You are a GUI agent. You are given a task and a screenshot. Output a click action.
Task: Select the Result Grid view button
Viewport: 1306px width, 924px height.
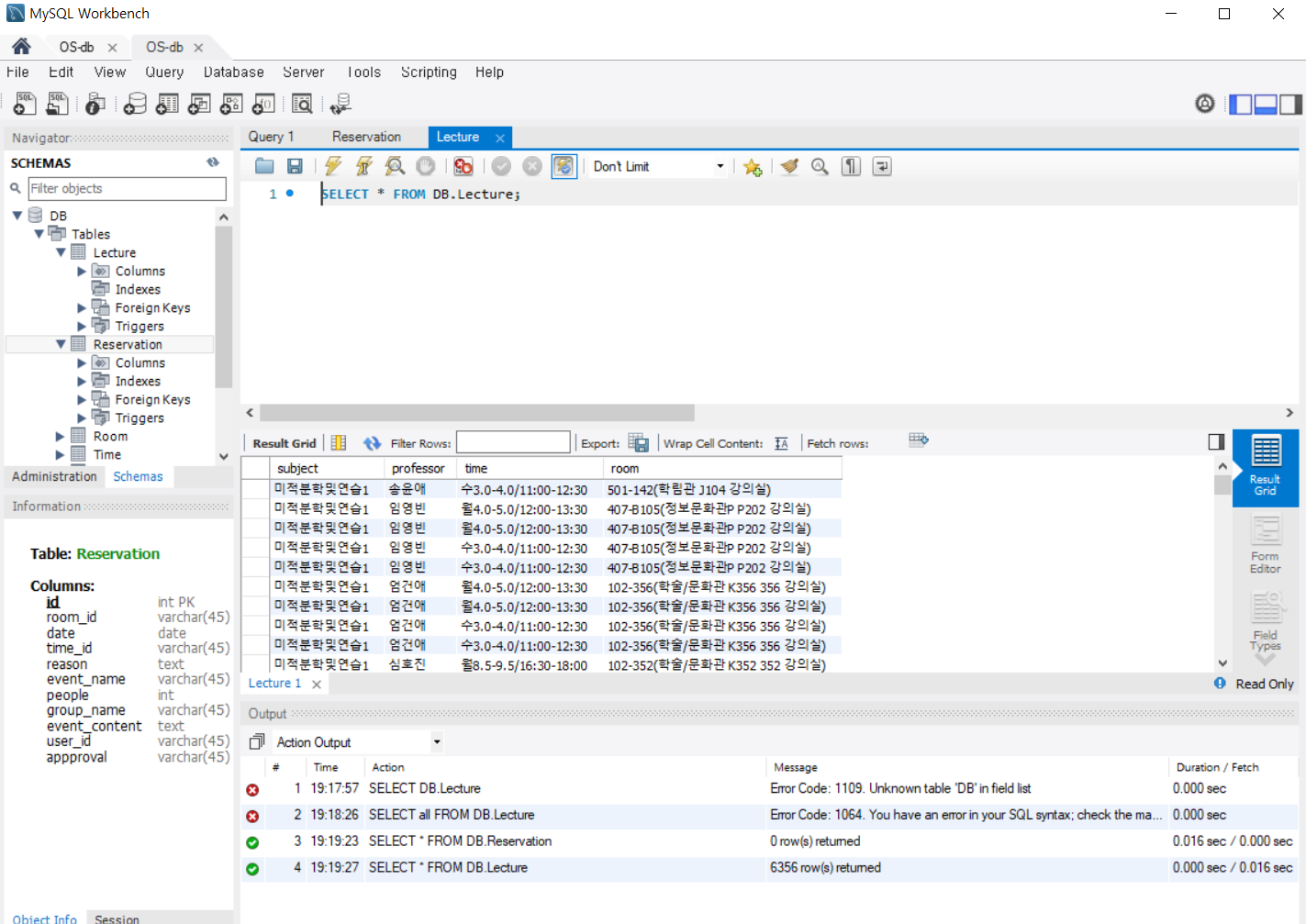tap(1265, 467)
